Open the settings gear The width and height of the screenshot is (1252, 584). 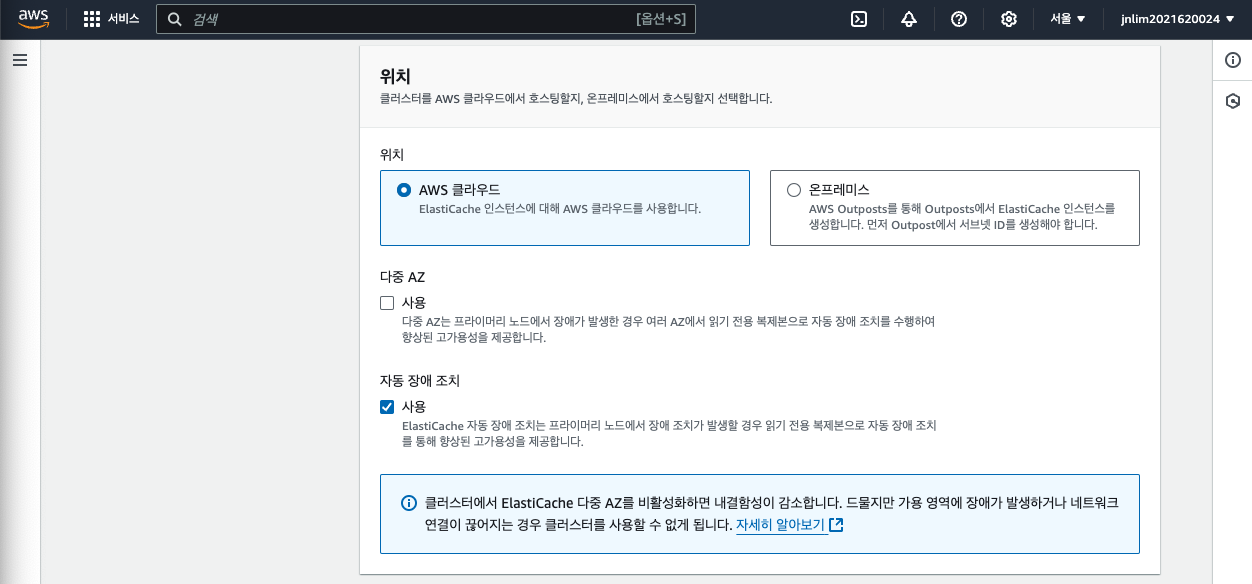pos(1009,19)
